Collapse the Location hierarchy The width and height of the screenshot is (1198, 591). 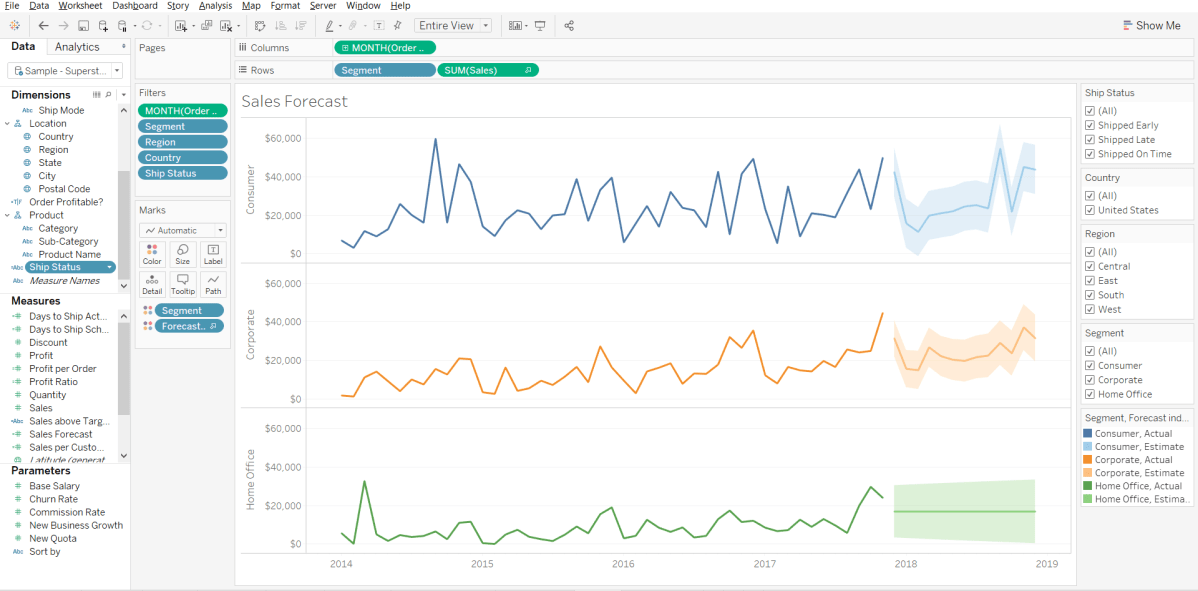coord(7,124)
